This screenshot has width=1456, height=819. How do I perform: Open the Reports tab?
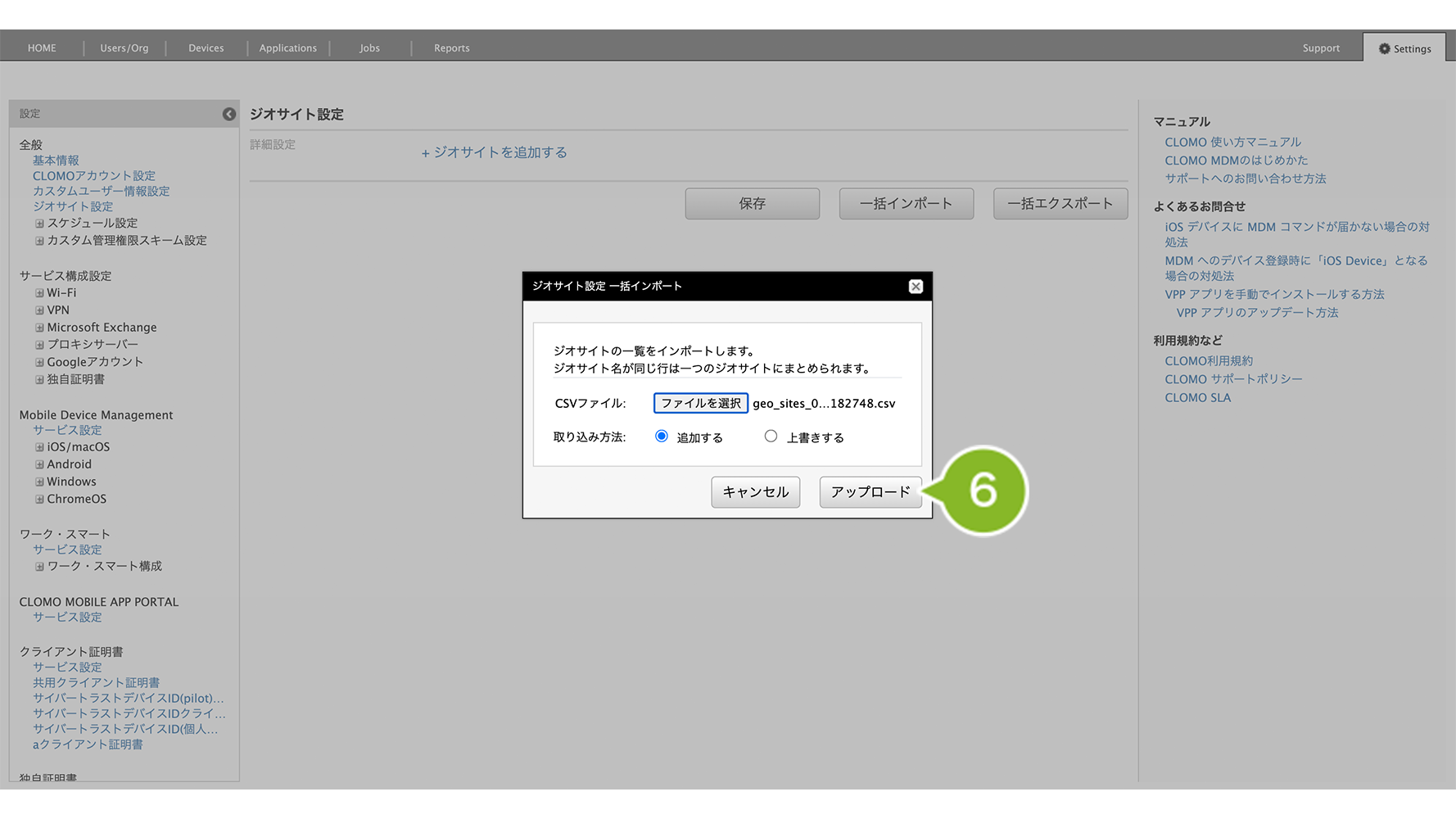[x=451, y=48]
